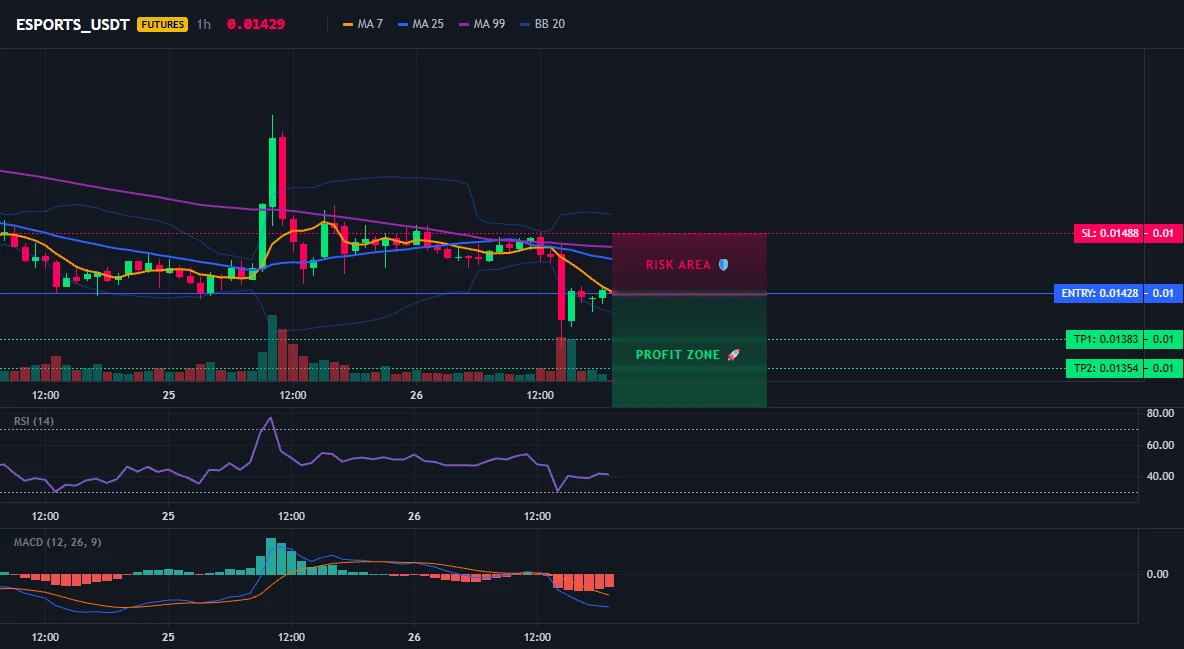Click the tallest green candle of the spike
The width and height of the screenshot is (1184, 649).
tap(272, 172)
